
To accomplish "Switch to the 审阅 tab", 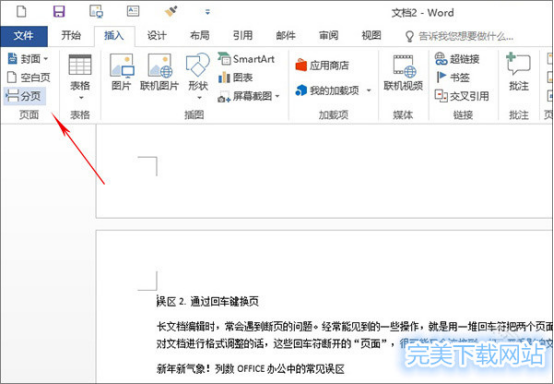I will tap(329, 35).
